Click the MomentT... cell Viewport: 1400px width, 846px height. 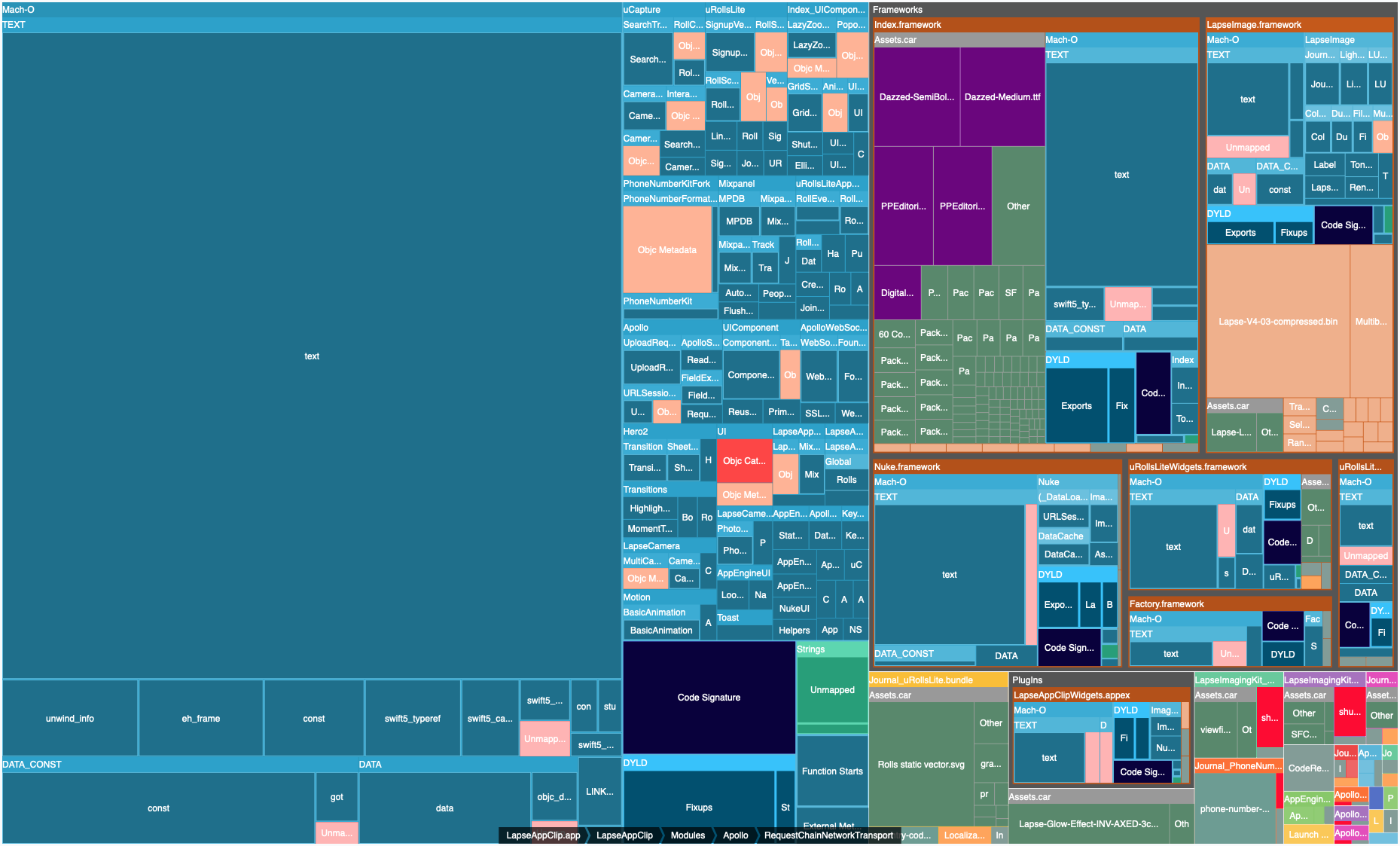click(x=649, y=528)
